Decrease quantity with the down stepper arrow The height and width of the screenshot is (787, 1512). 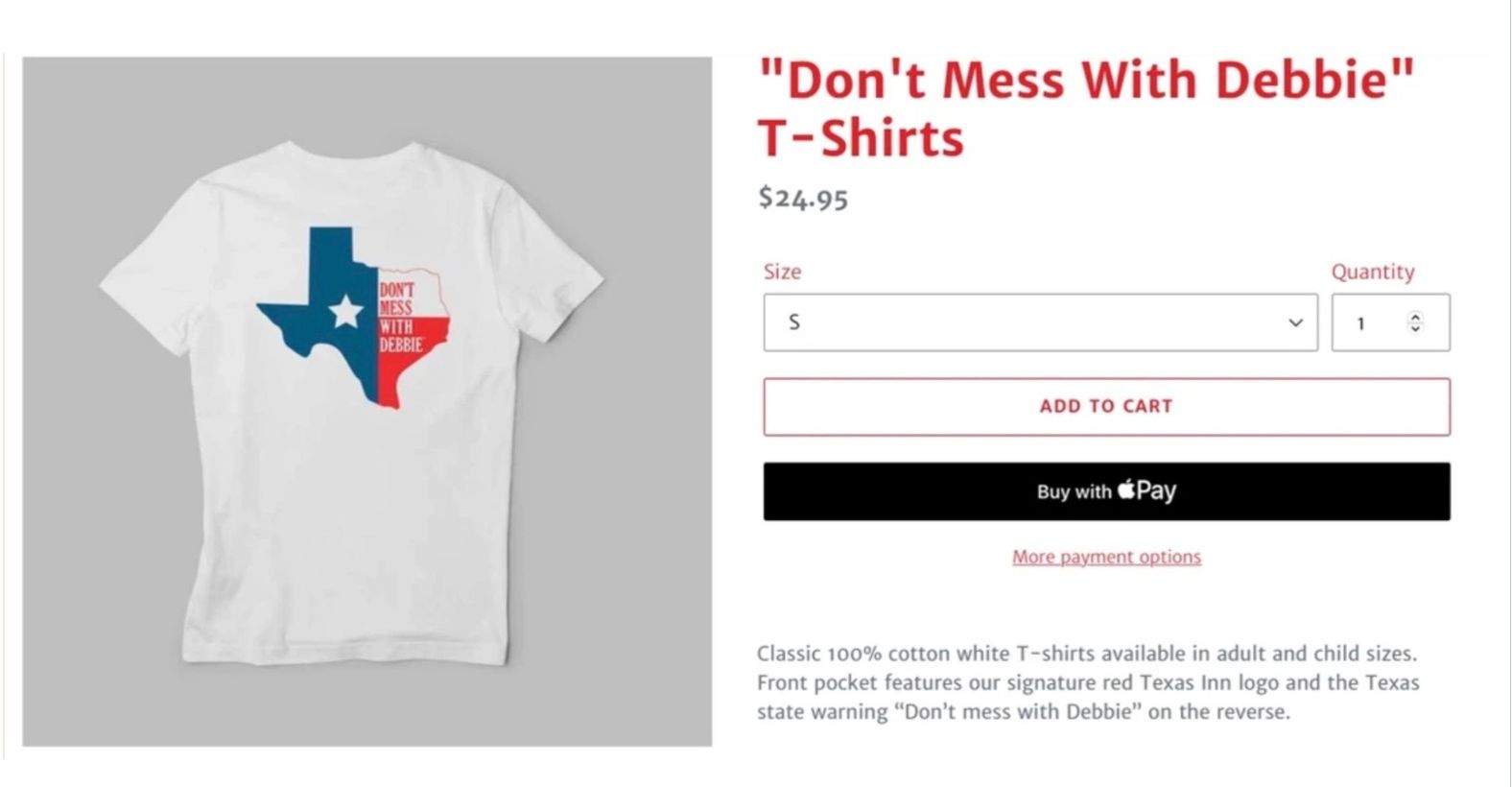click(1415, 328)
